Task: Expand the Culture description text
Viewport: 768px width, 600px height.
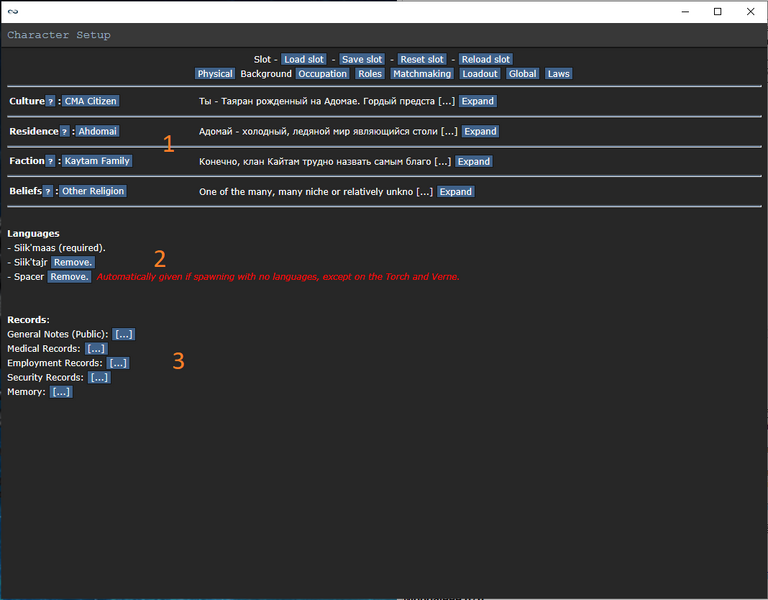Action: (478, 101)
